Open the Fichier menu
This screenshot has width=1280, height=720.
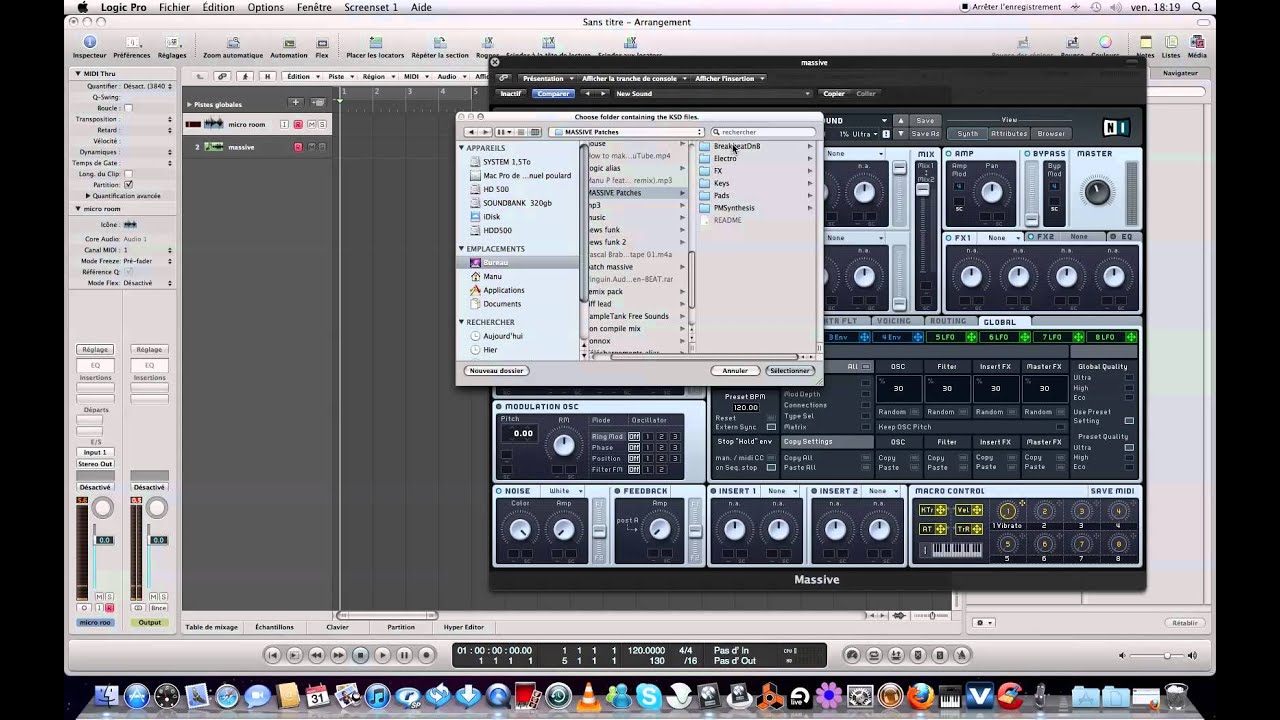[174, 7]
